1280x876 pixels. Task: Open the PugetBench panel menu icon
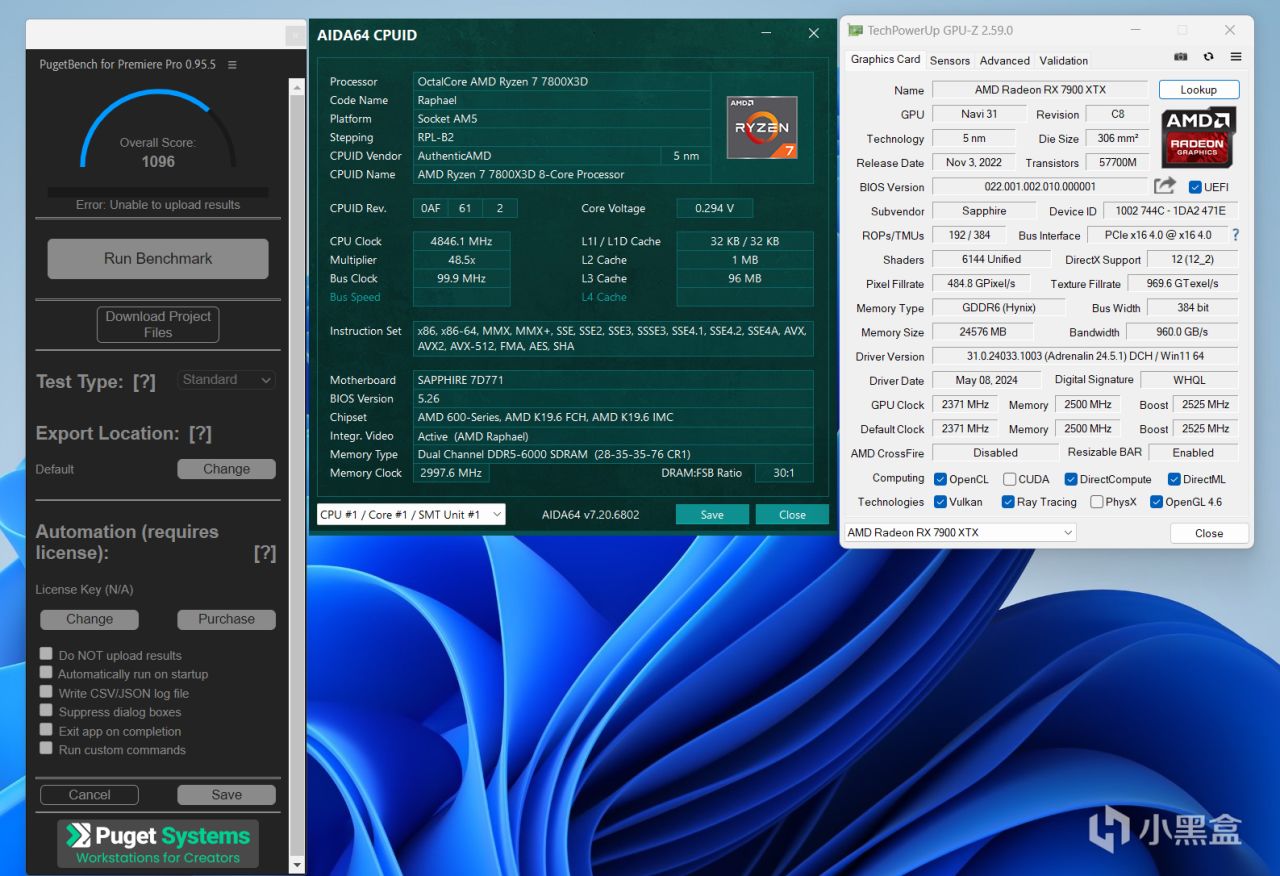click(x=232, y=65)
